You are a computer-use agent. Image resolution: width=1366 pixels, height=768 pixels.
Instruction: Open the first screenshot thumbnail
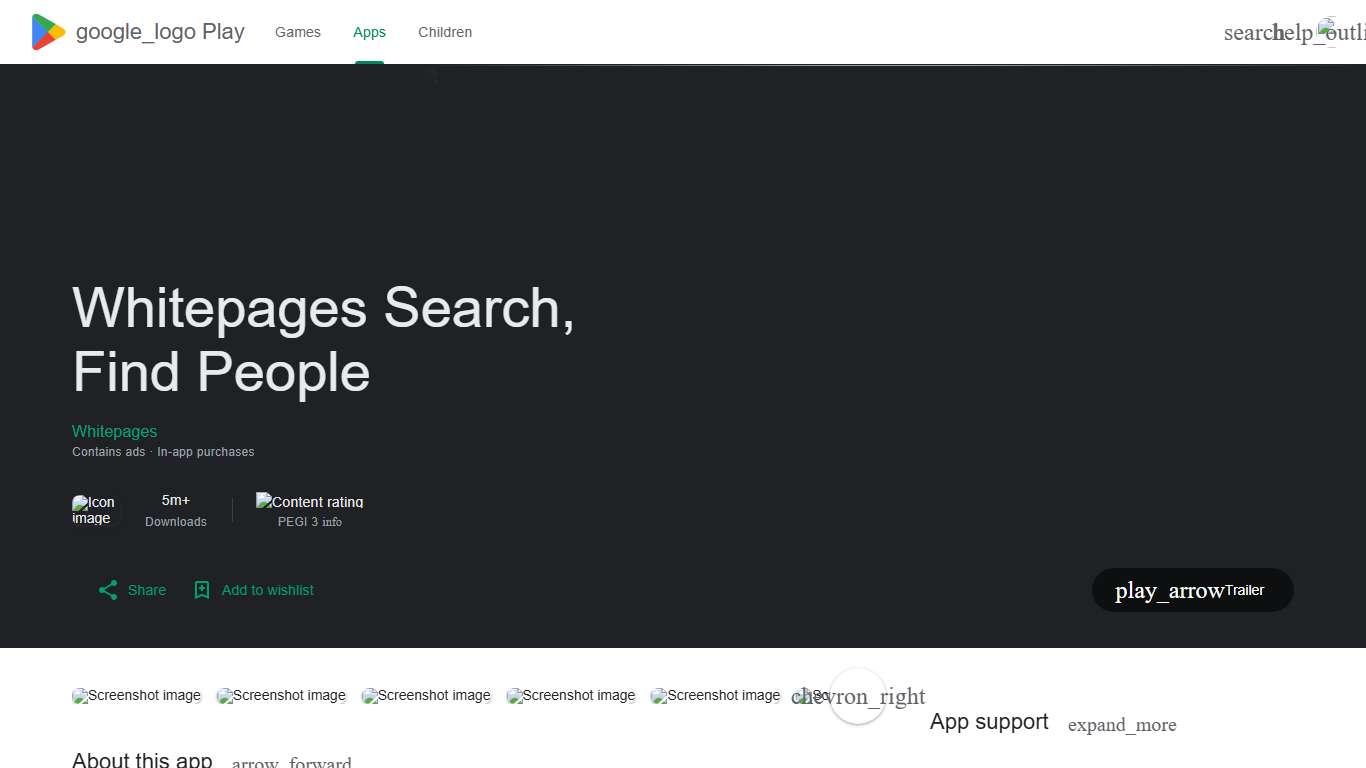coord(136,695)
